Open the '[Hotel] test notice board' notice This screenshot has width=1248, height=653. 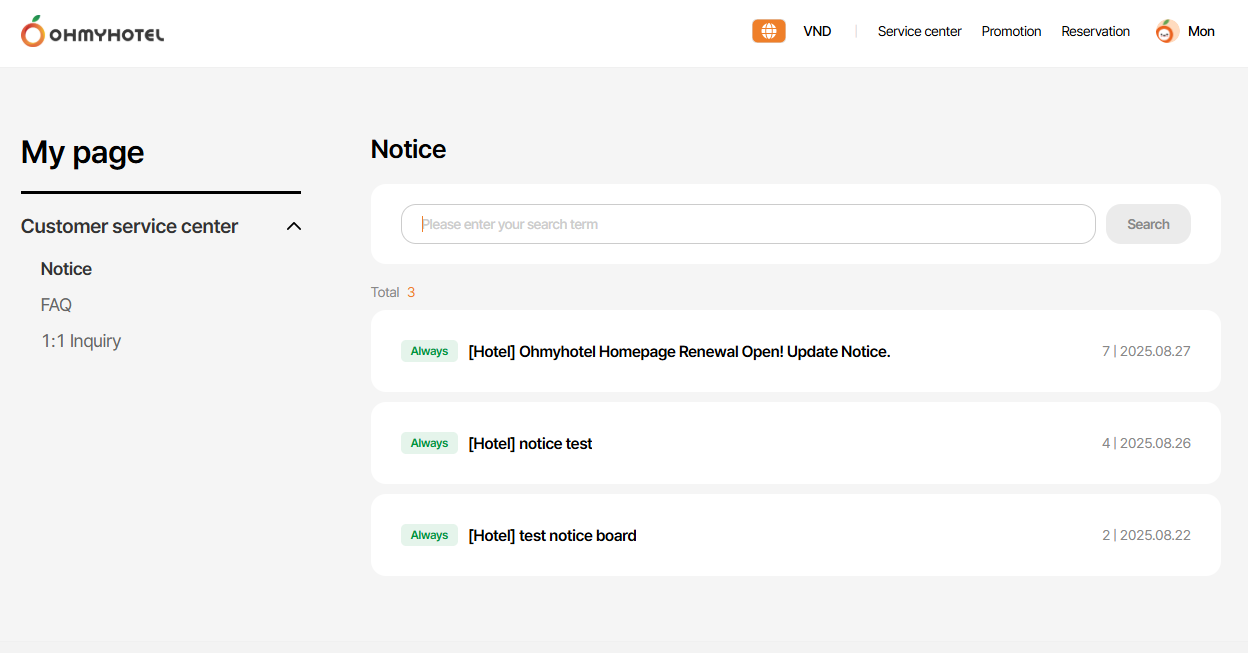point(552,536)
